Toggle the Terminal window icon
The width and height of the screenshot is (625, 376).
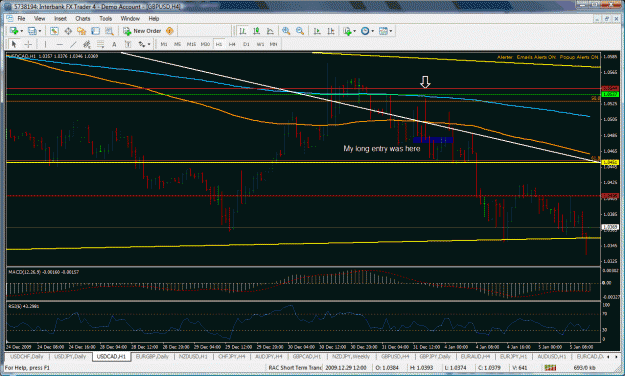95,31
